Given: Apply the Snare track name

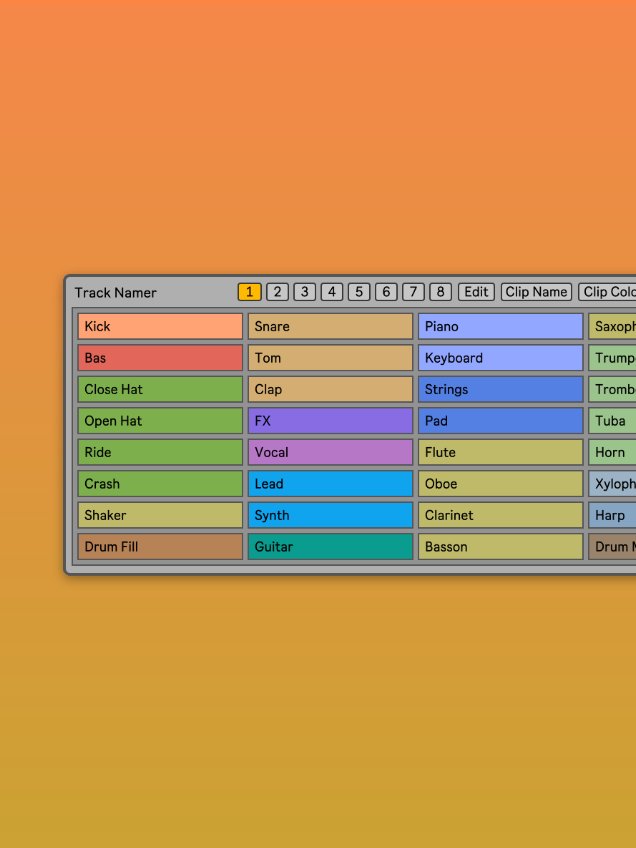Looking at the screenshot, I should (330, 326).
